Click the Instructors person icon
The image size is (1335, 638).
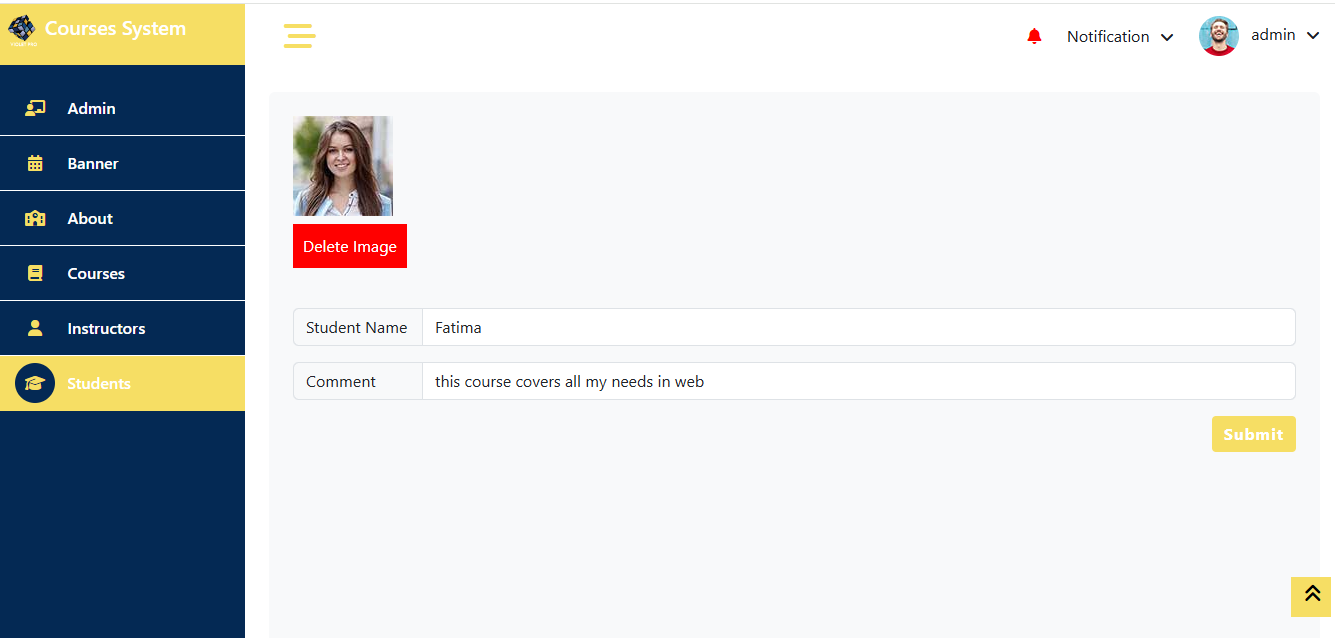click(35, 328)
